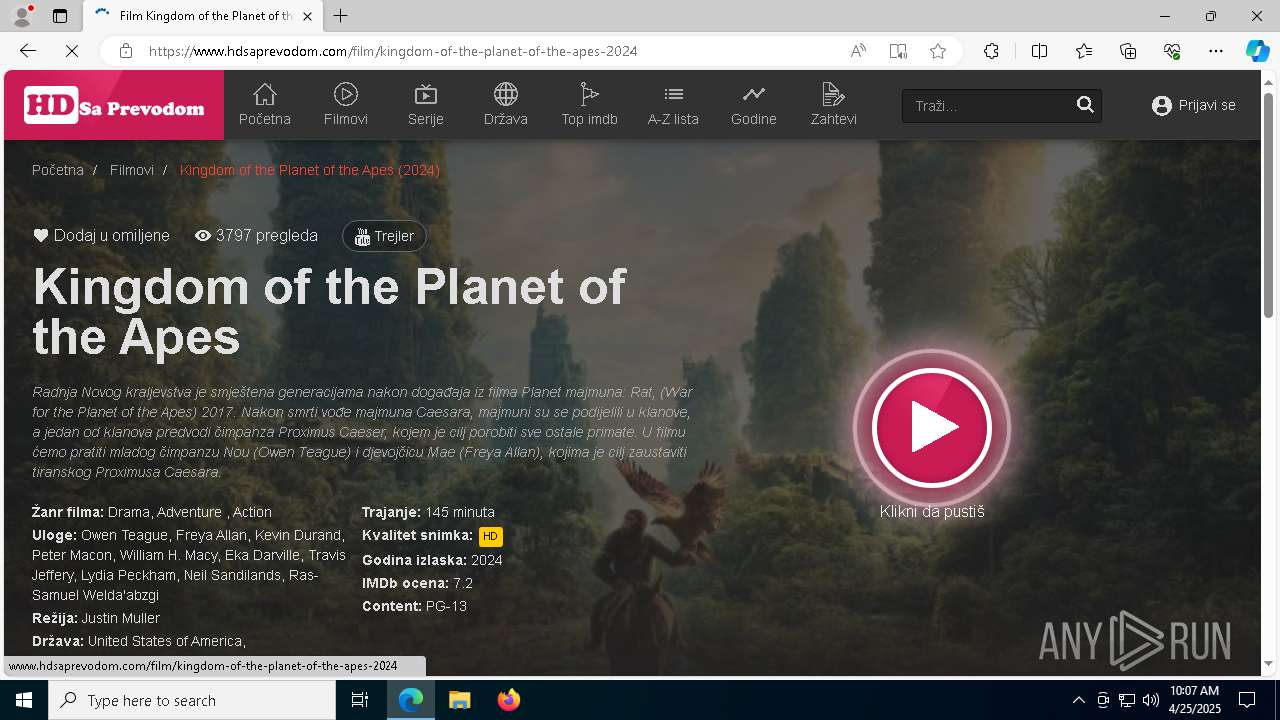Click the Drama genre link
1280x720 pixels.
pyautogui.click(x=130, y=512)
